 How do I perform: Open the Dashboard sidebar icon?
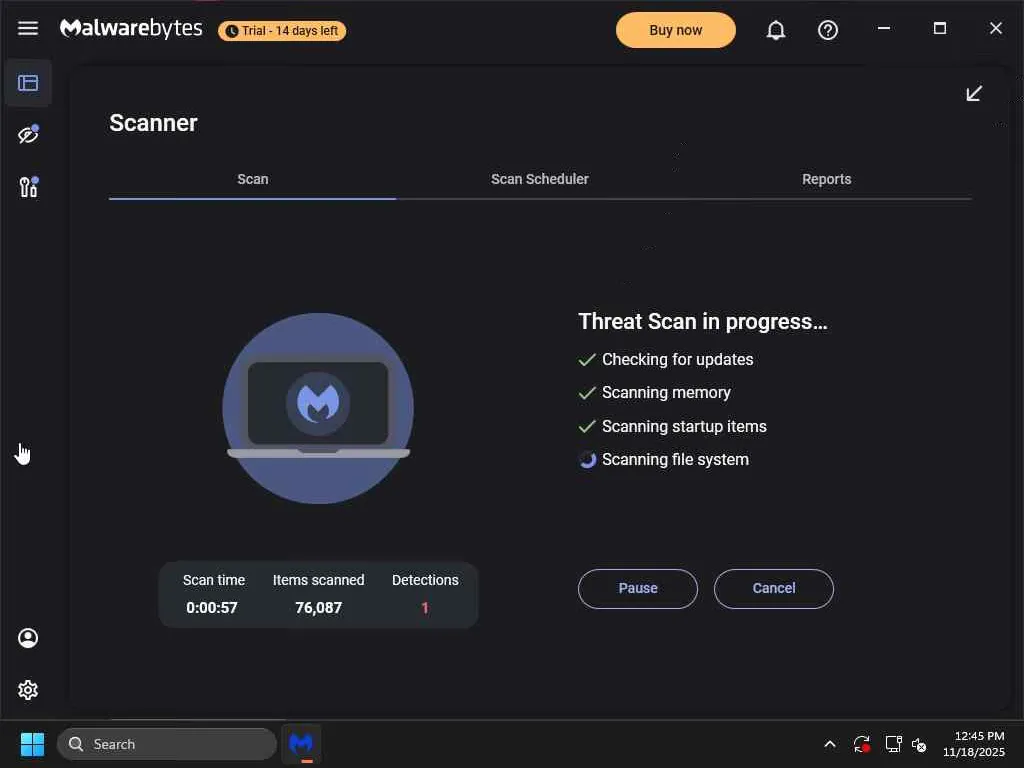(28, 83)
